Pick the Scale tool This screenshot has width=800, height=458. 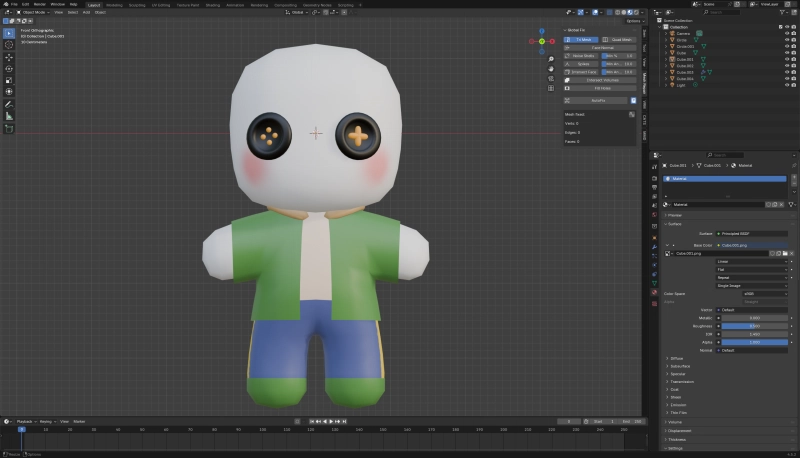(x=9, y=80)
